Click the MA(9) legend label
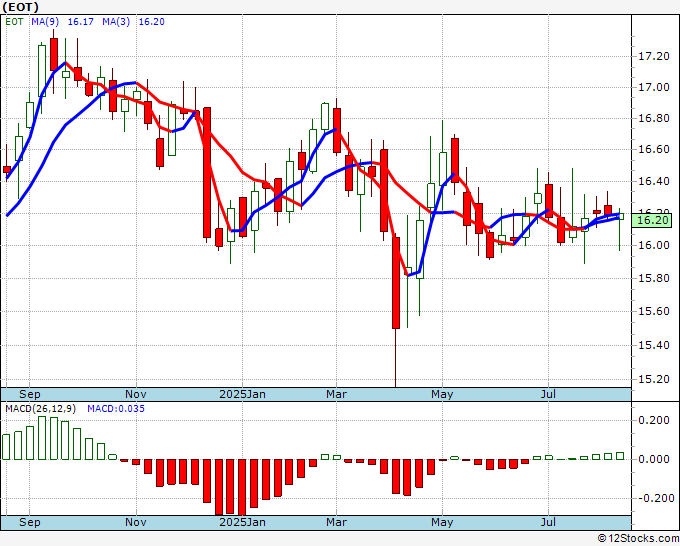Viewport: 680px width, 546px height. click(45, 22)
